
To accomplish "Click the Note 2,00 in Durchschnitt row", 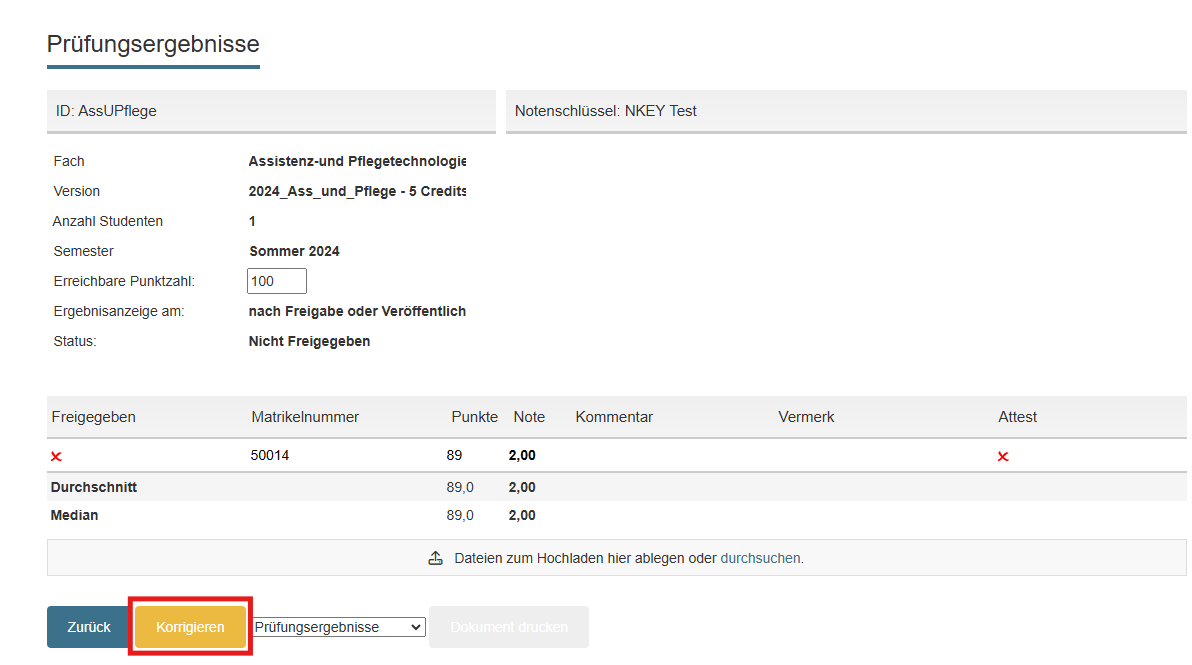I will tap(522, 487).
